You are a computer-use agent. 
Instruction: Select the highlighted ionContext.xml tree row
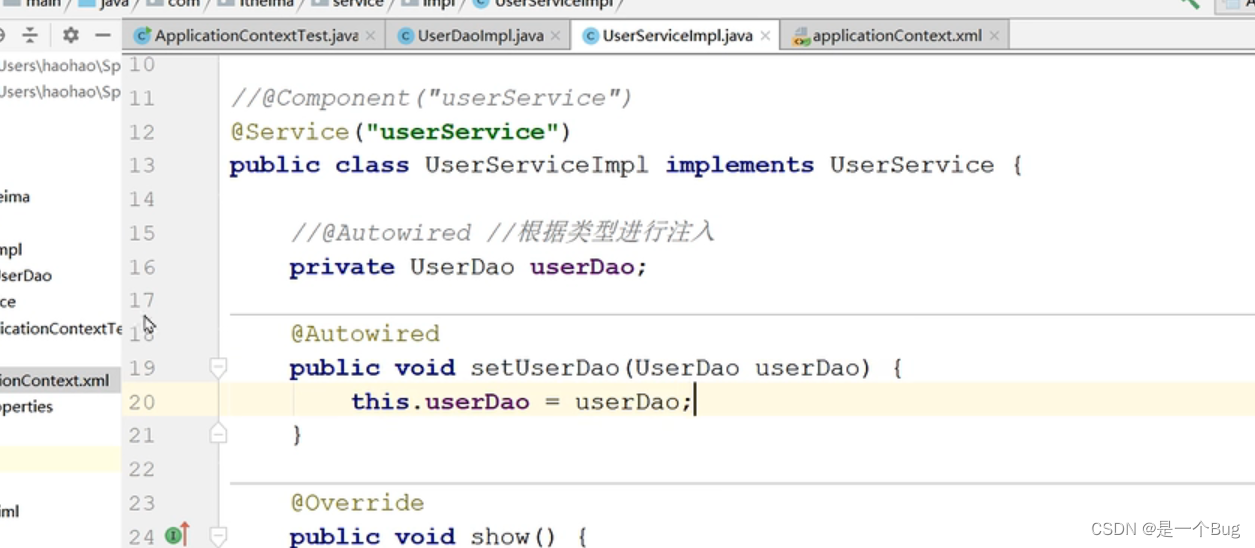pyautogui.click(x=60, y=380)
